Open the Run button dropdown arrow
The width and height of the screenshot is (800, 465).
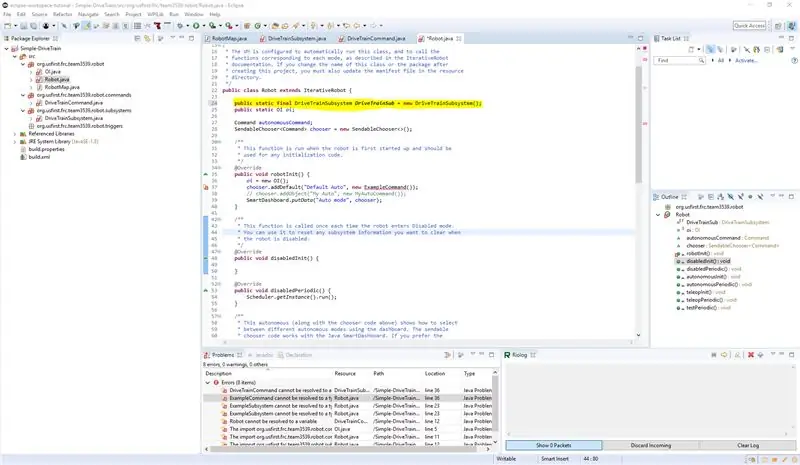(204, 26)
